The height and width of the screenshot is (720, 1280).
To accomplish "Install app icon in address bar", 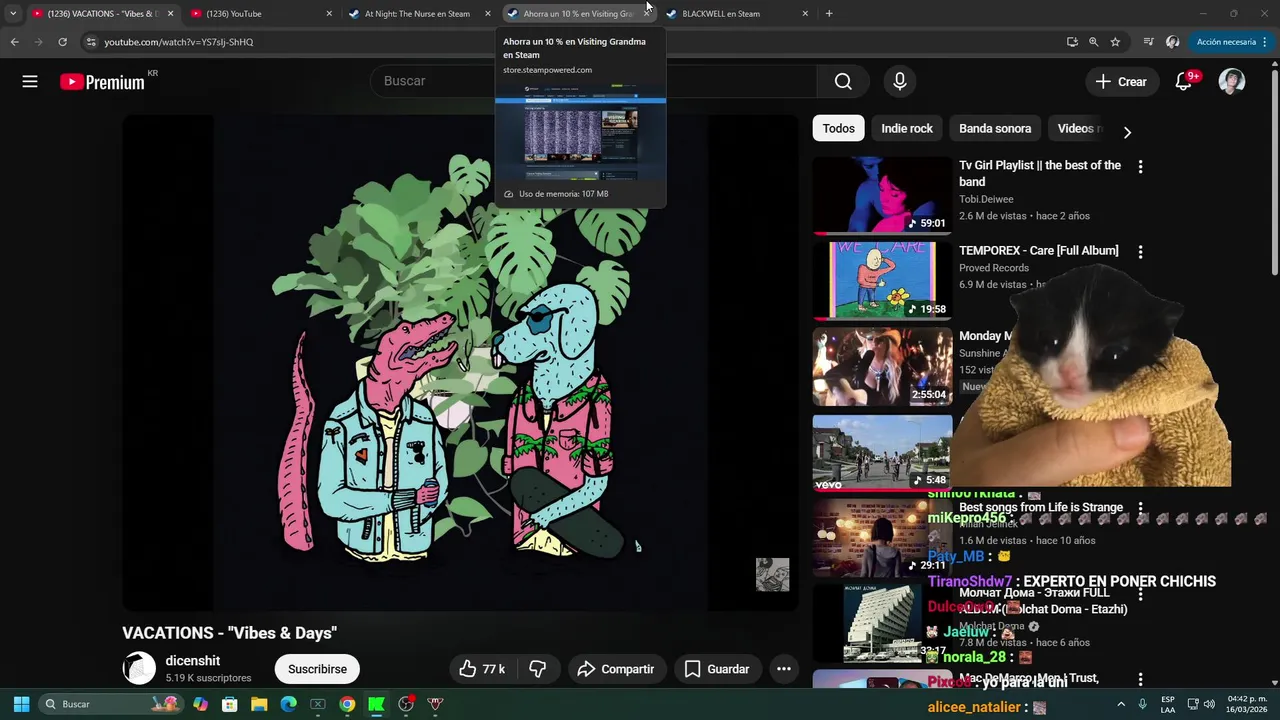I will [1072, 42].
